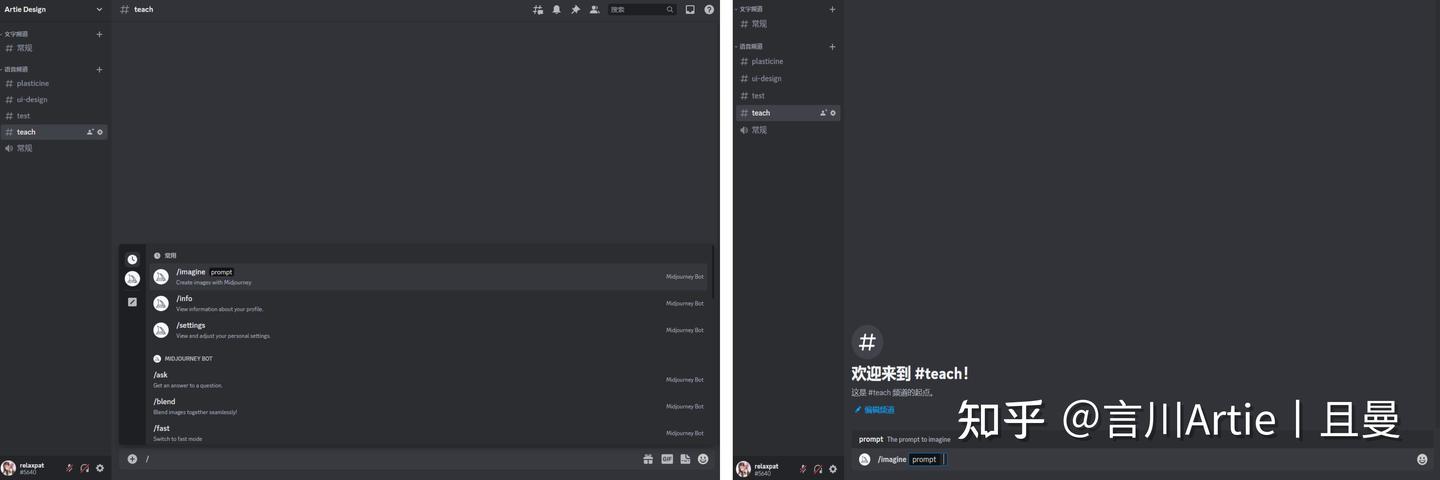Open the test channel in right window

(x=788, y=96)
